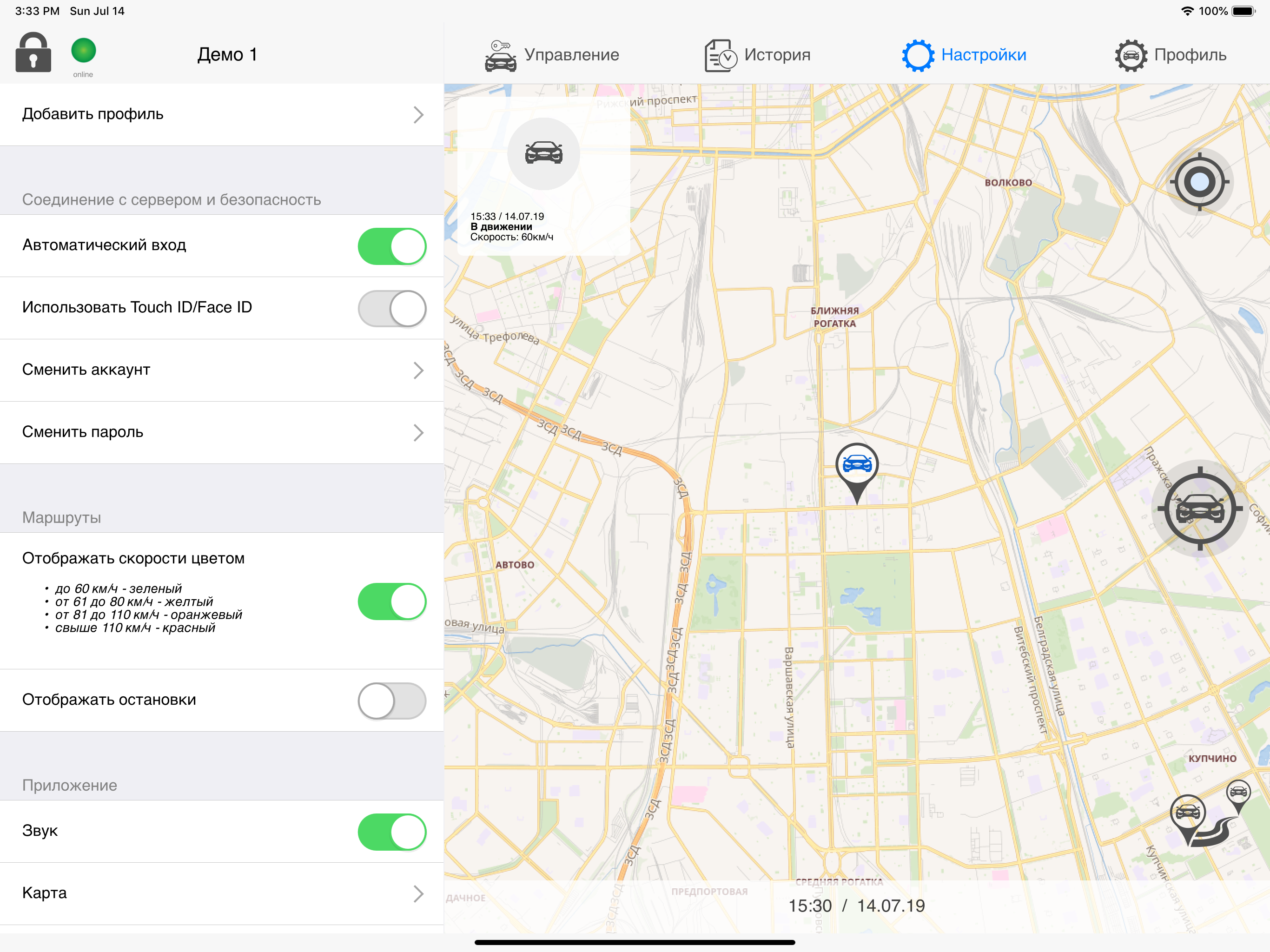Enable Отображать остановки switch
This screenshot has height=952, width=1270.
click(x=392, y=701)
